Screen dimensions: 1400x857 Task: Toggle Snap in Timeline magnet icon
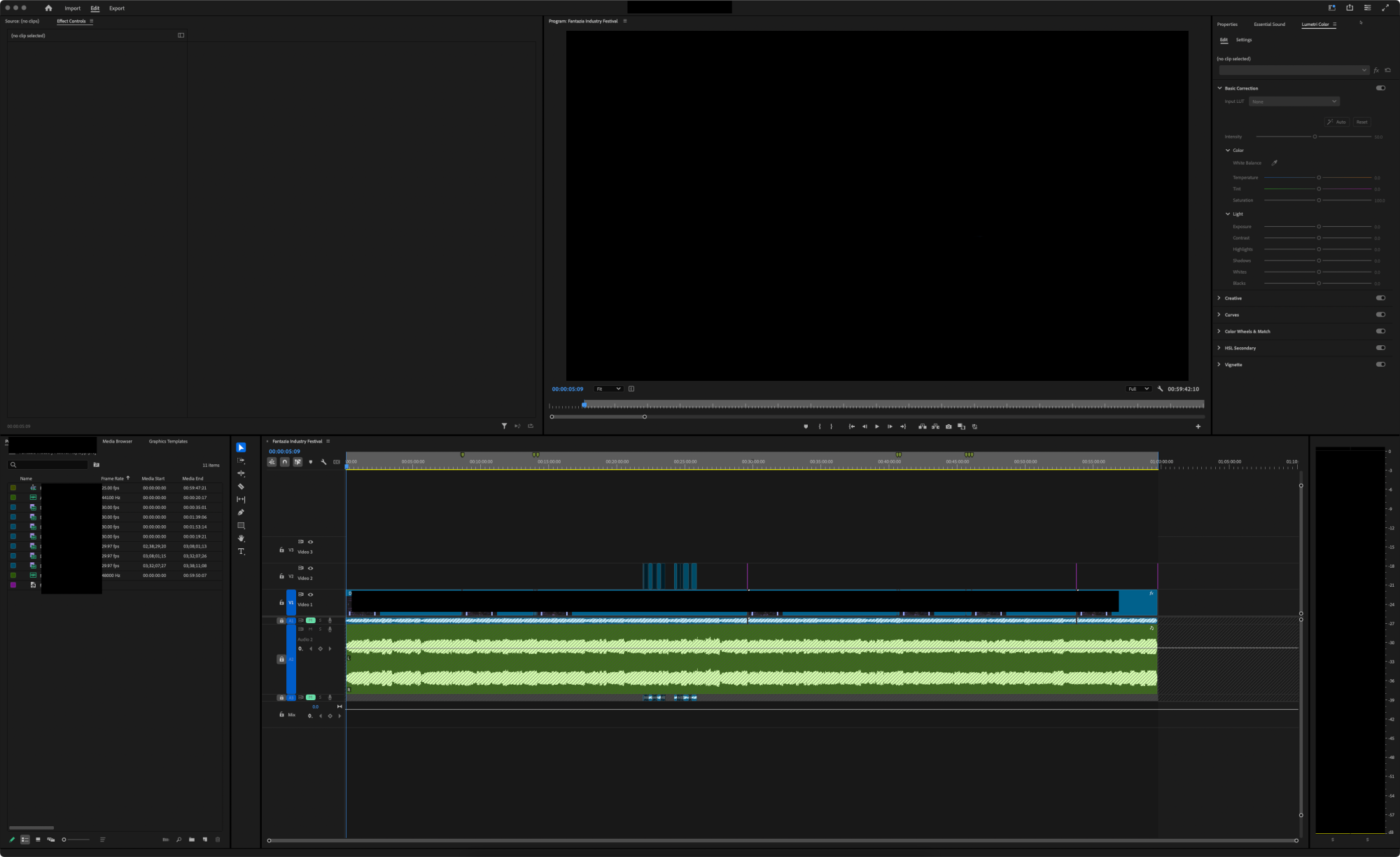[284, 462]
